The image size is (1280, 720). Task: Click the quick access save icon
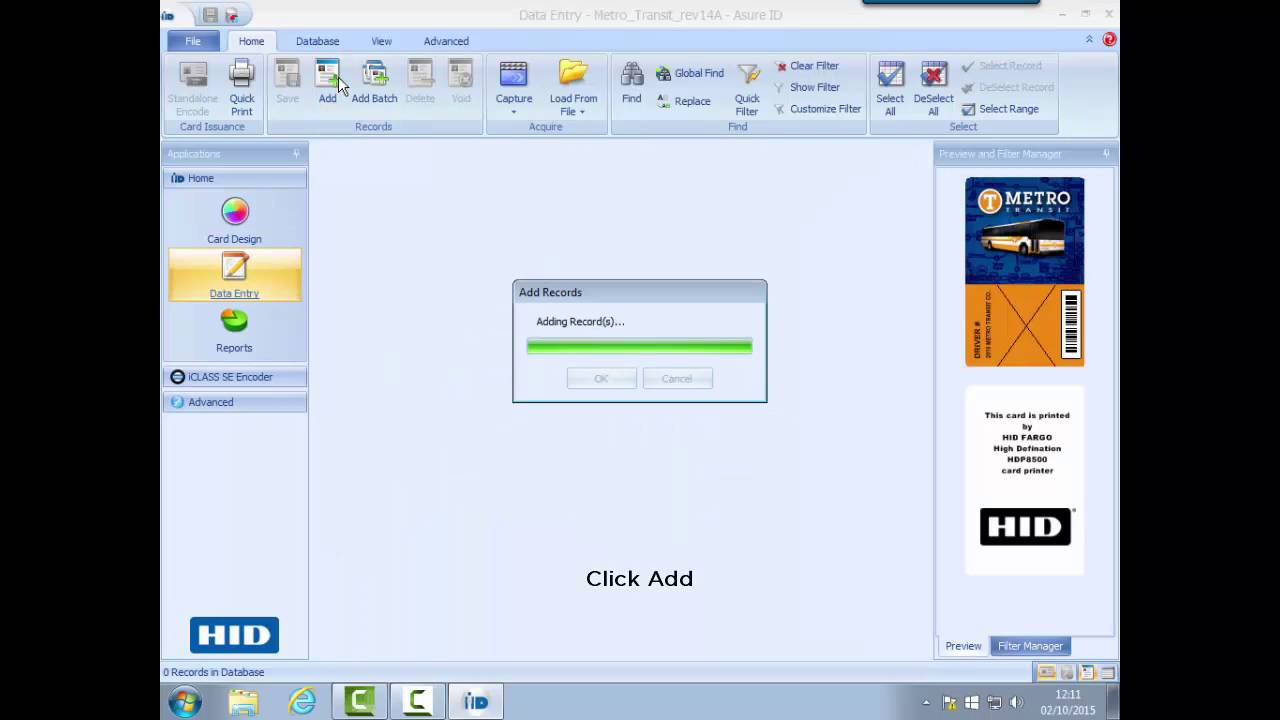click(x=210, y=15)
